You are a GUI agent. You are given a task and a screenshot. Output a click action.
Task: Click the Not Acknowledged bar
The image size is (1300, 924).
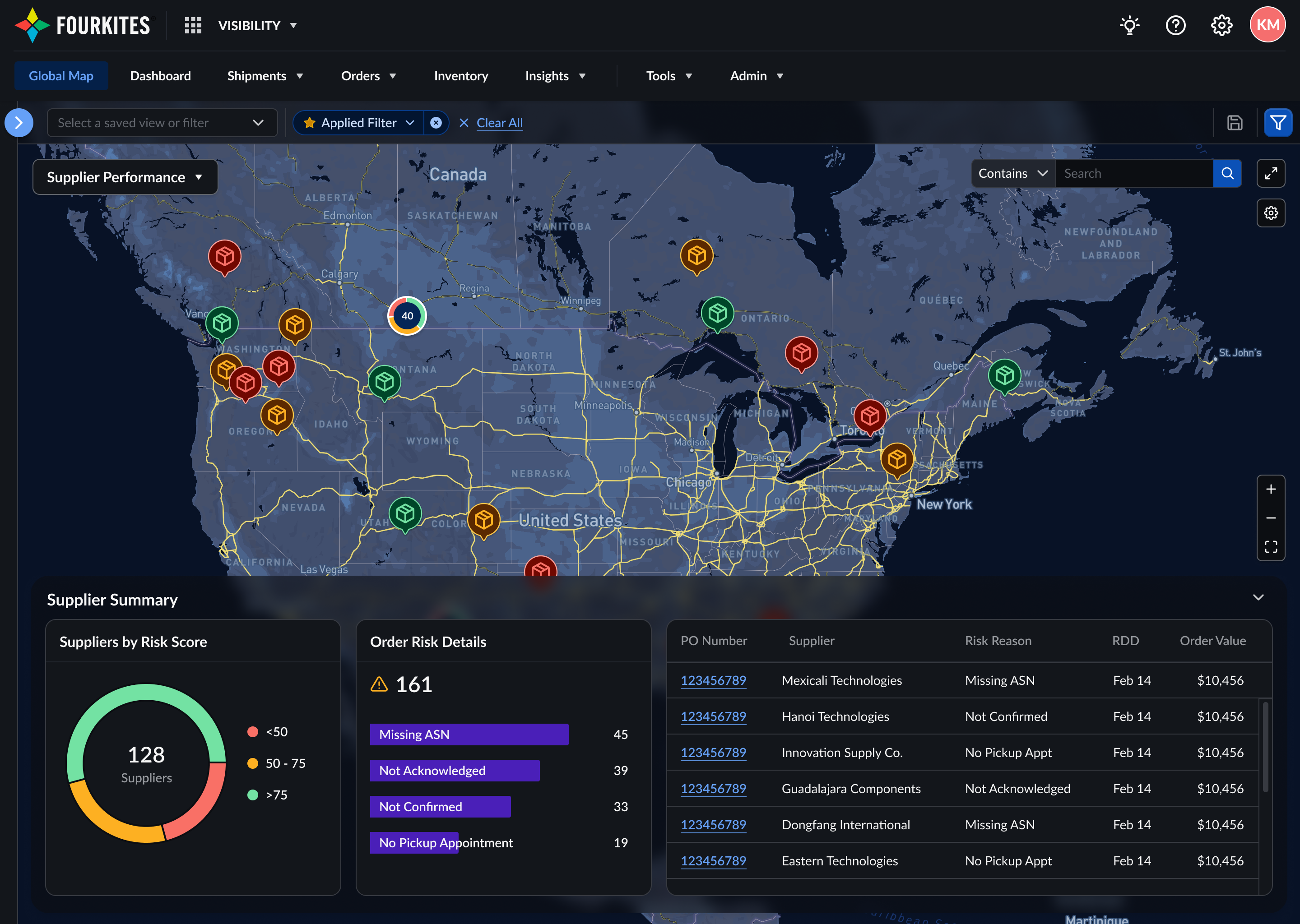click(x=455, y=771)
